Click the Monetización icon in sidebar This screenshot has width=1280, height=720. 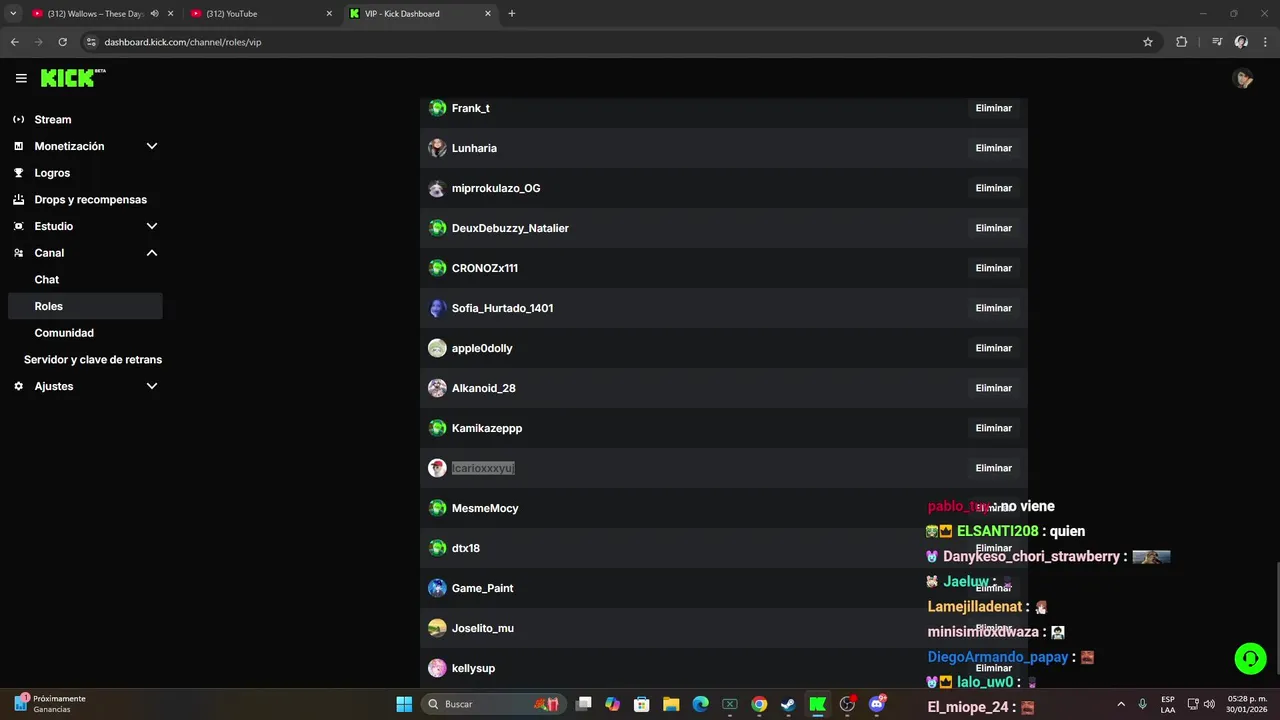coord(18,146)
